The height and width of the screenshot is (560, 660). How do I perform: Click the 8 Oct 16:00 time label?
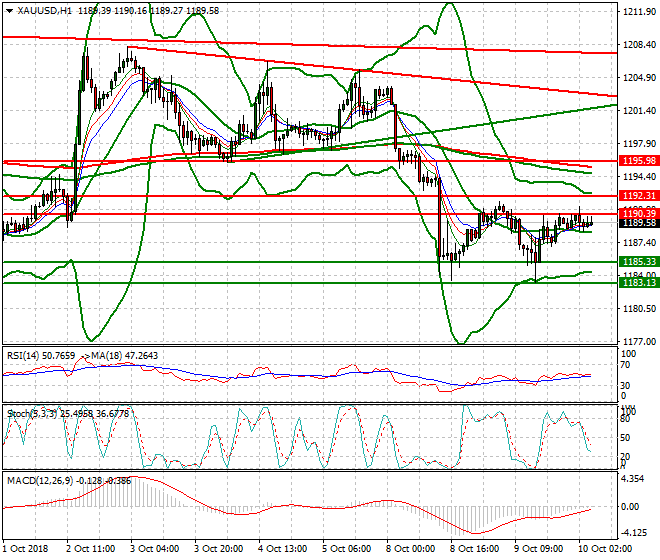[x=474, y=549]
